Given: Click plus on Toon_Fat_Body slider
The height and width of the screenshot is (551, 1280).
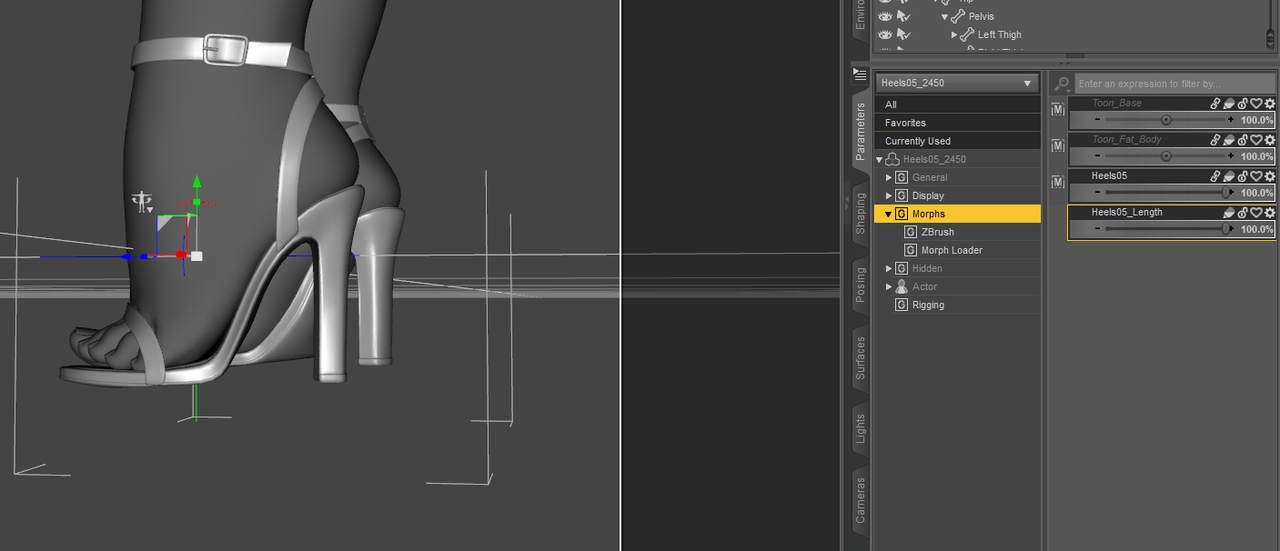Looking at the screenshot, I should 1230,157.
